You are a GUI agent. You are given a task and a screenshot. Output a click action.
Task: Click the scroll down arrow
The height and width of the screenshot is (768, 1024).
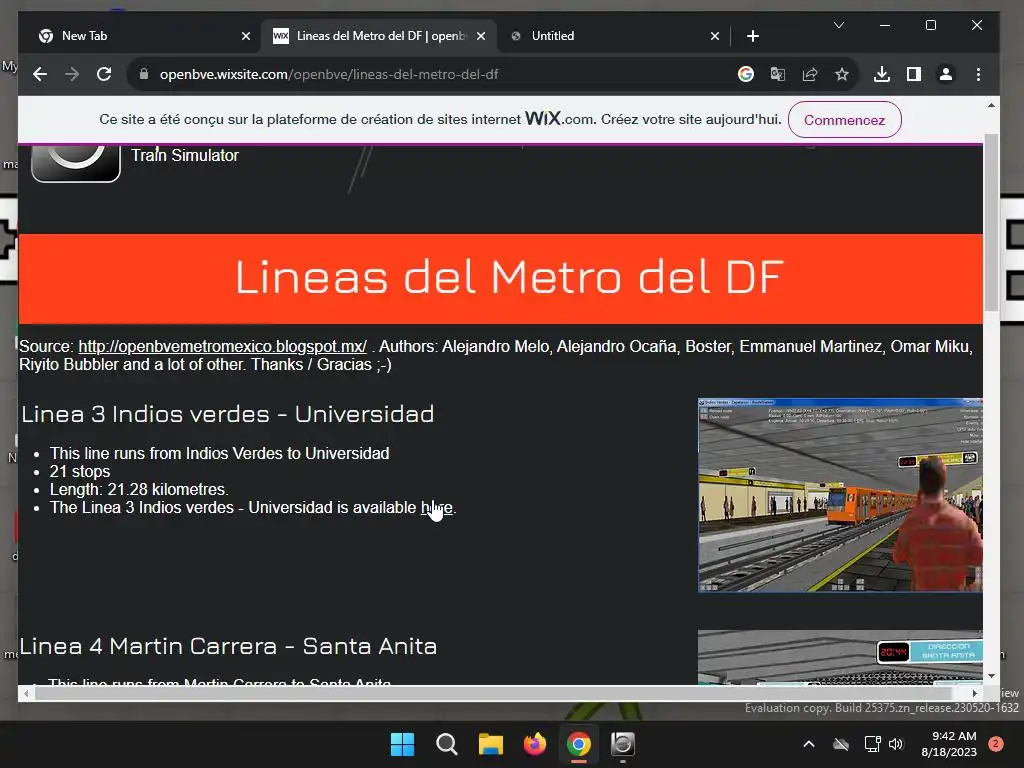[x=991, y=676]
